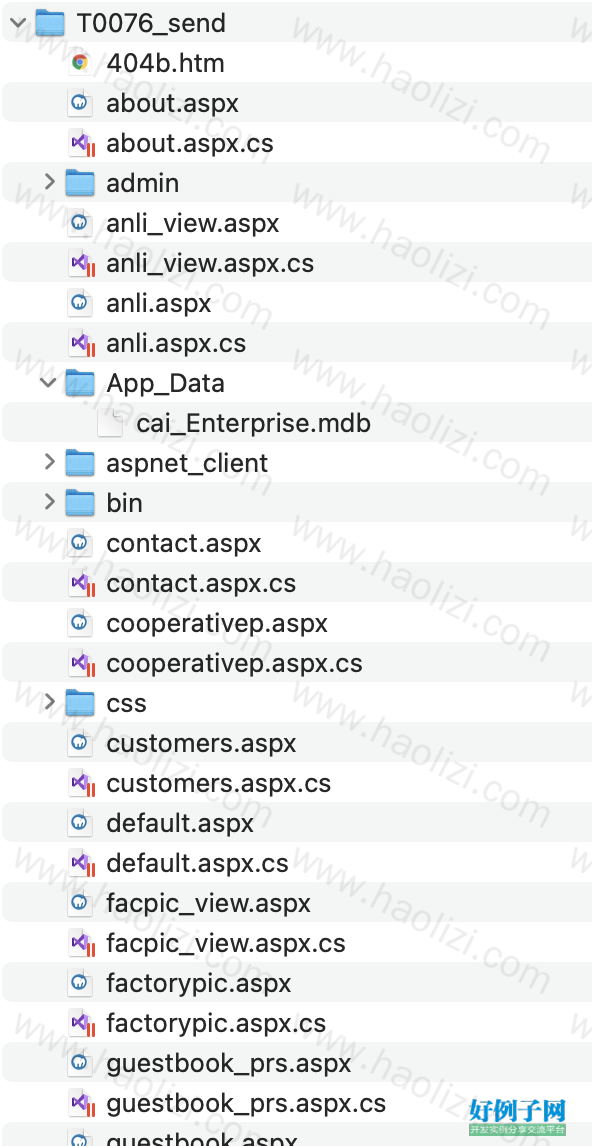This screenshot has height=1146, width=592.
Task: Click the file icon next to about.aspx
Action: (x=80, y=103)
